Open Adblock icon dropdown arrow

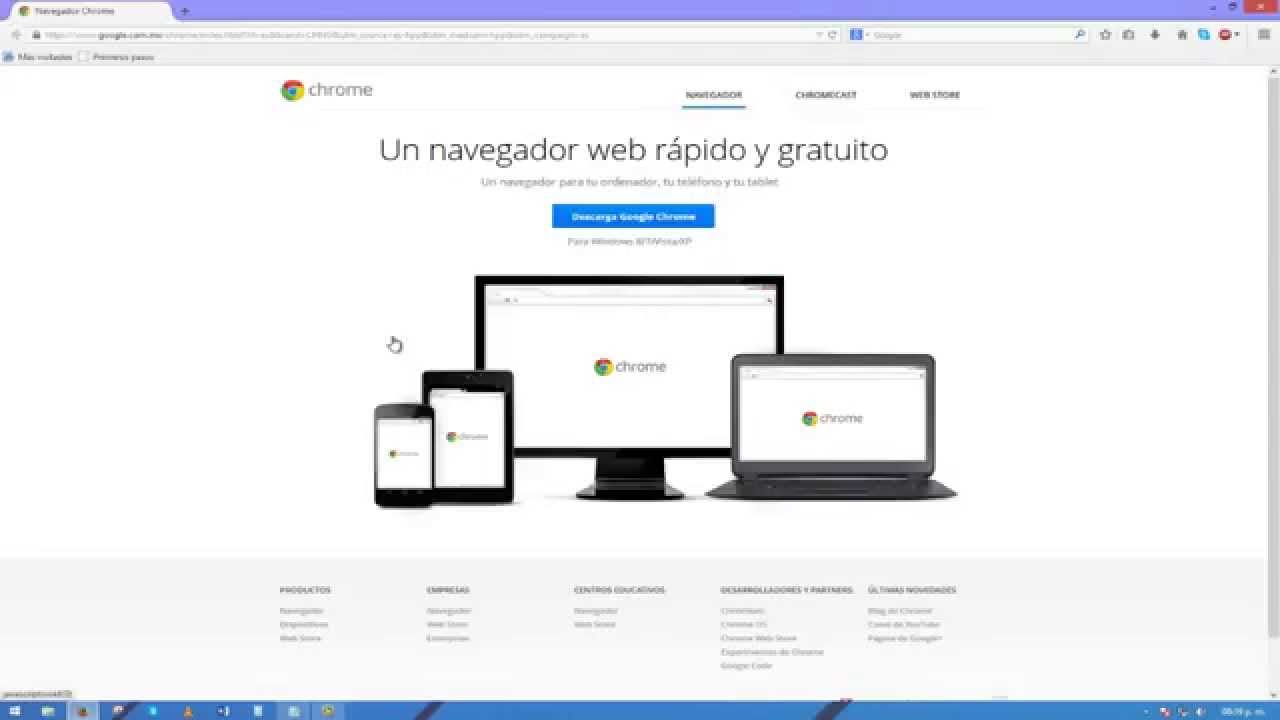tap(1237, 34)
